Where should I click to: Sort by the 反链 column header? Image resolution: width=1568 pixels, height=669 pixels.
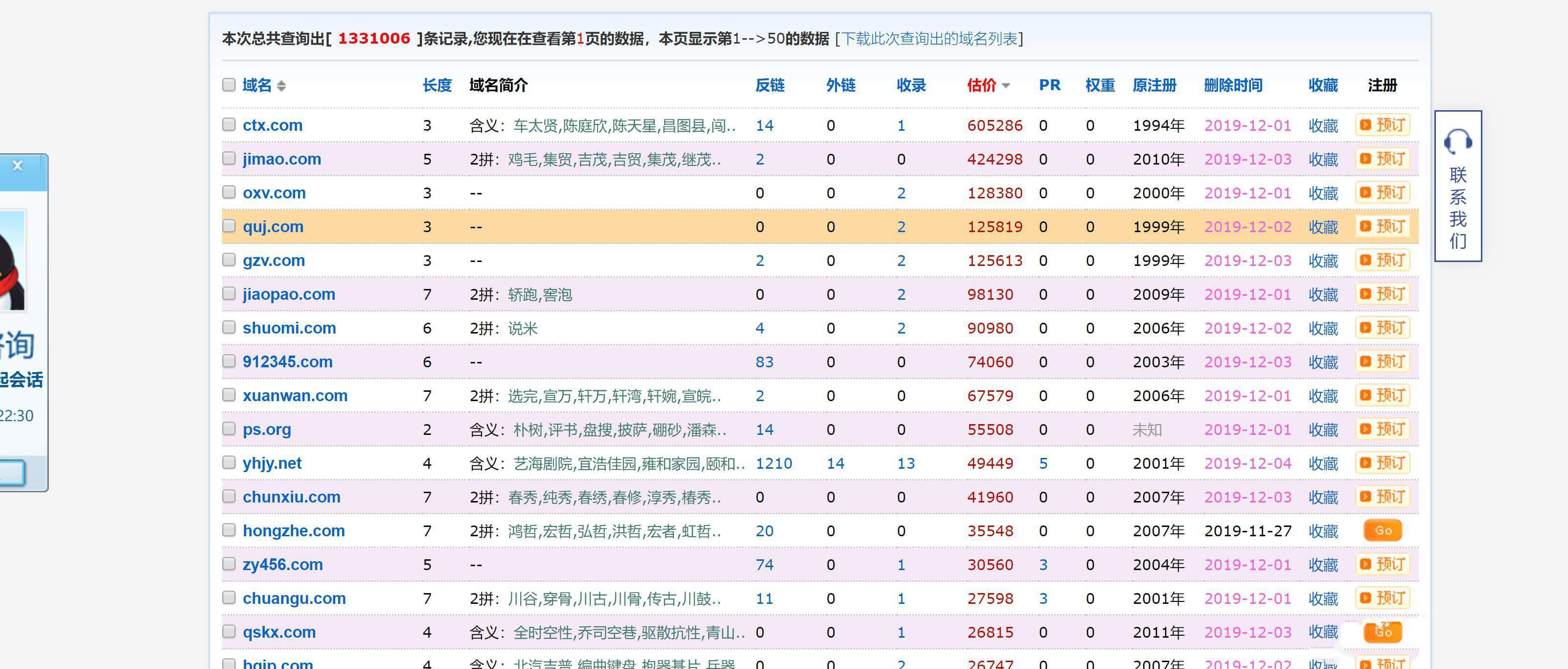click(x=769, y=85)
